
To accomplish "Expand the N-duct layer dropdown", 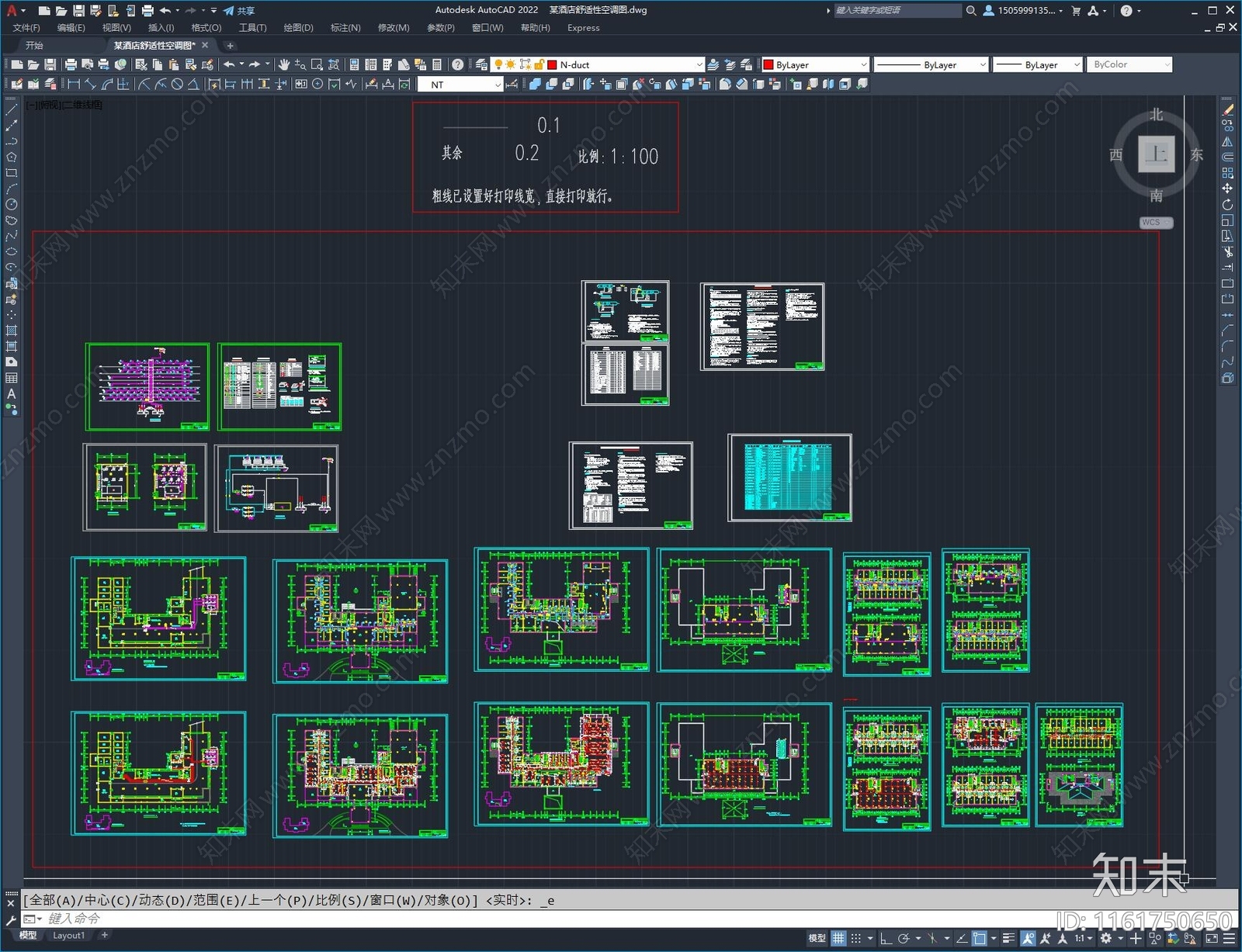I will (699, 65).
